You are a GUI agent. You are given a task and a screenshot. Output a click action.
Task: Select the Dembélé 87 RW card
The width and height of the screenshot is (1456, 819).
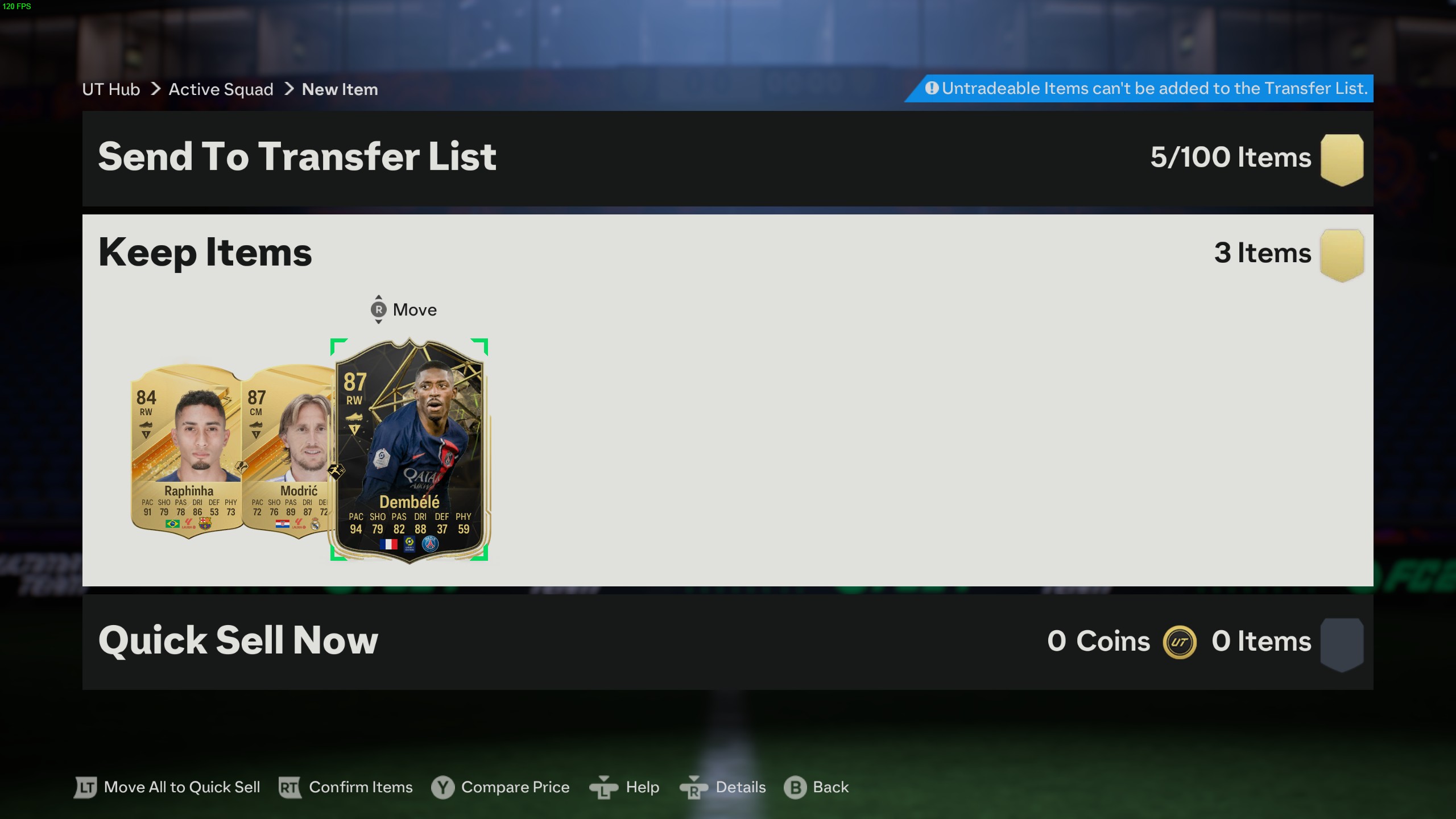[x=409, y=450]
